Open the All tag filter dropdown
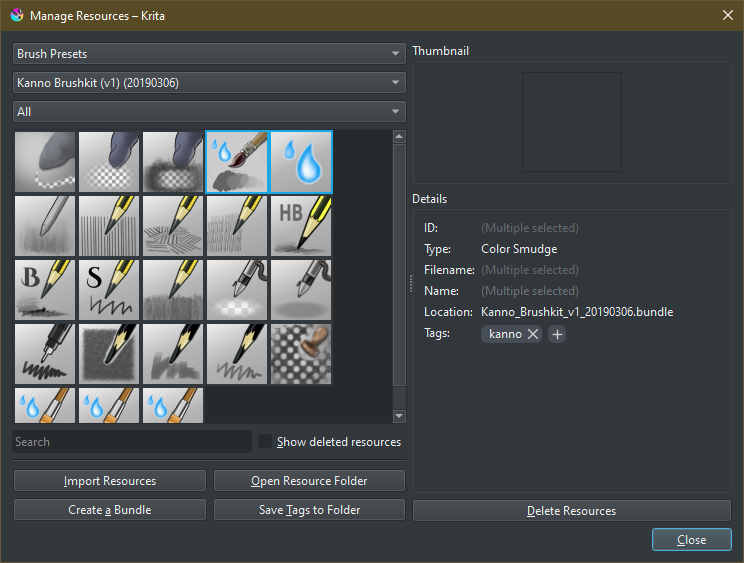 point(208,112)
